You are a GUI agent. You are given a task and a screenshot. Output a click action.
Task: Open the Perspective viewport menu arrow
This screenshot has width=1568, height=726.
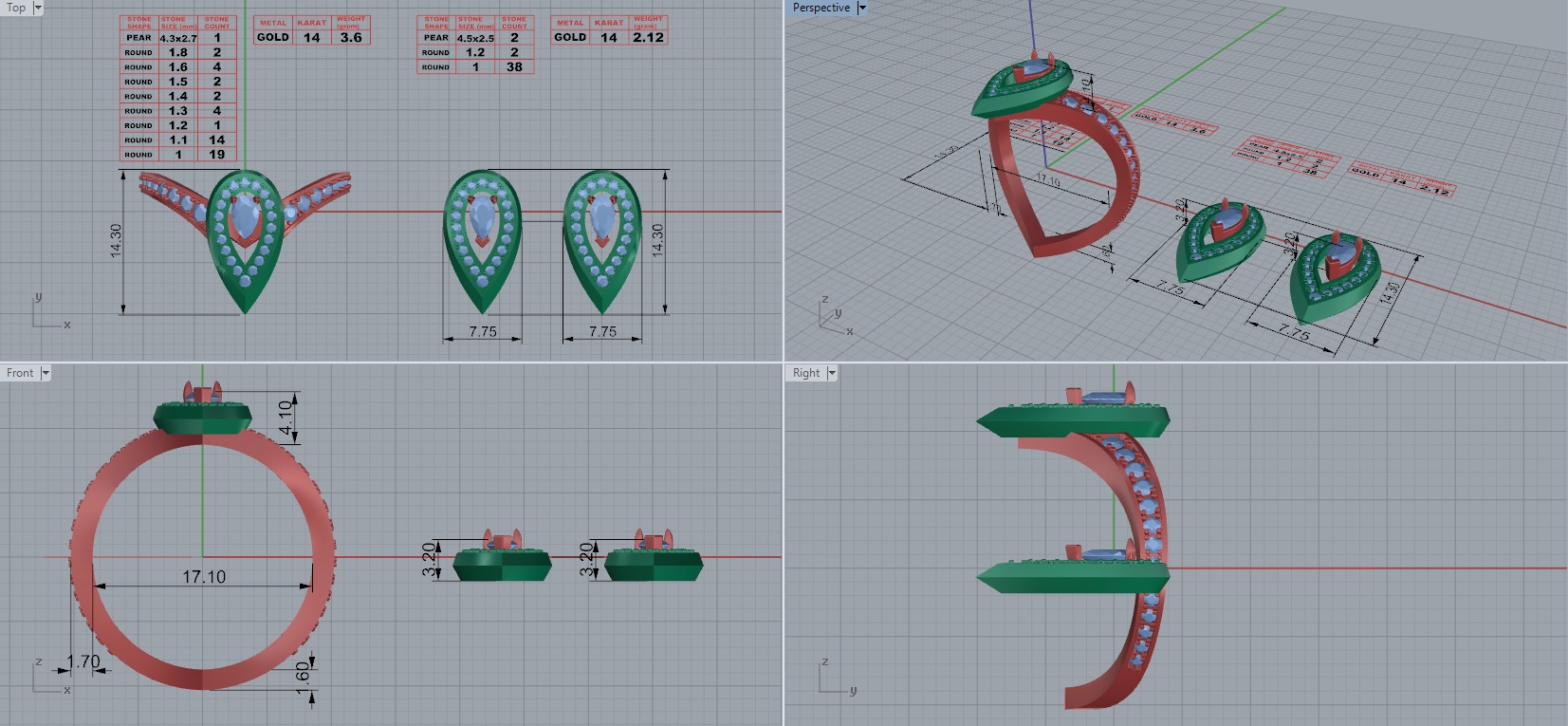(x=861, y=8)
